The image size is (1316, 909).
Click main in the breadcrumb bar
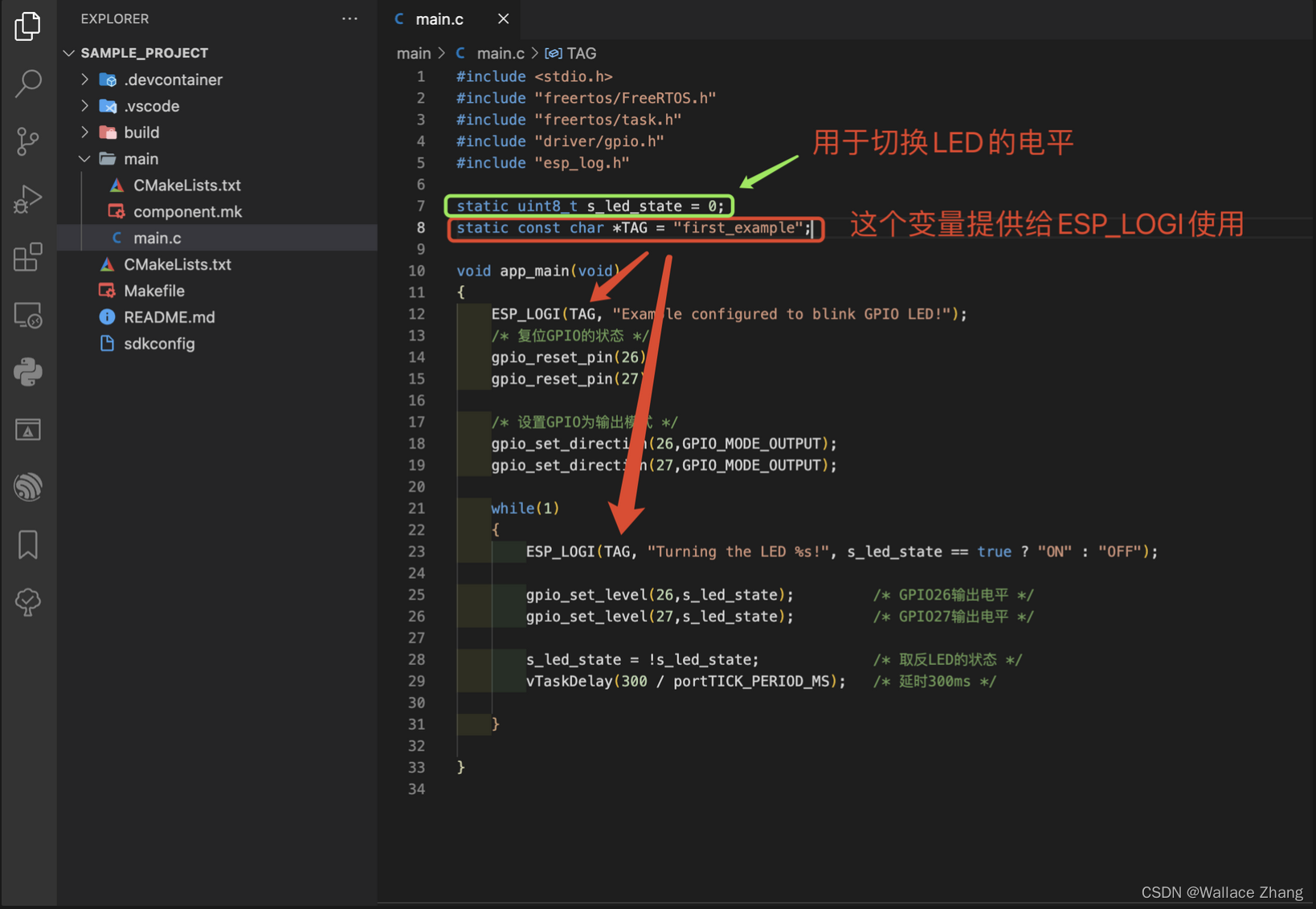tap(413, 52)
